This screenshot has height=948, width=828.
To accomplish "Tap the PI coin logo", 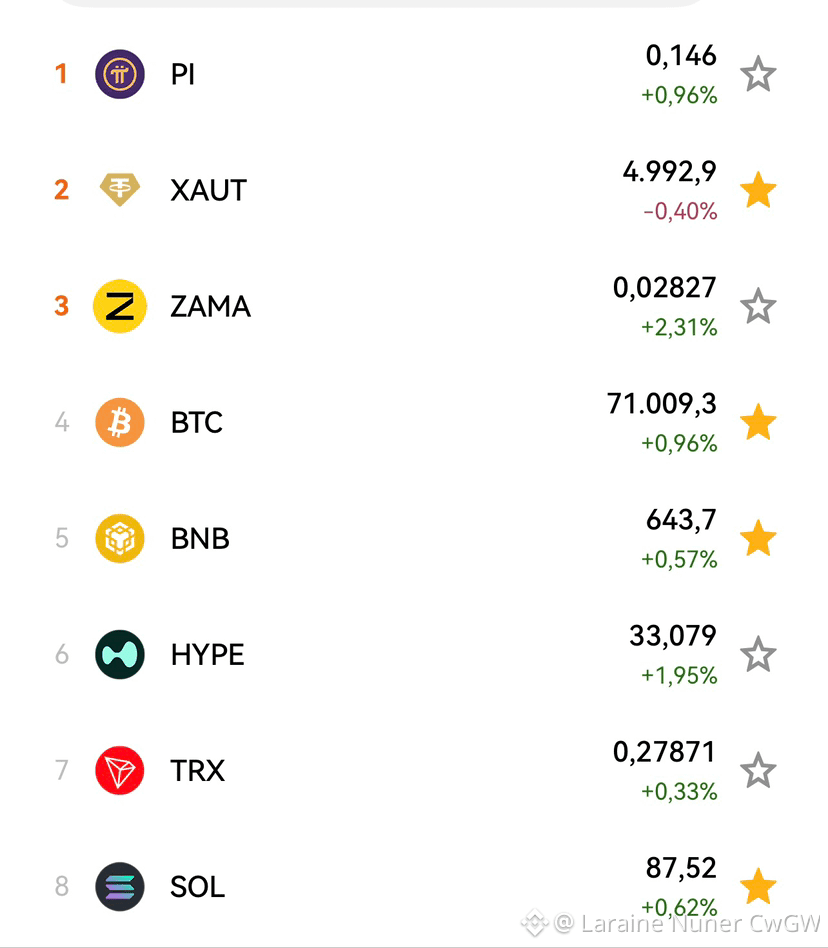I will pos(120,74).
